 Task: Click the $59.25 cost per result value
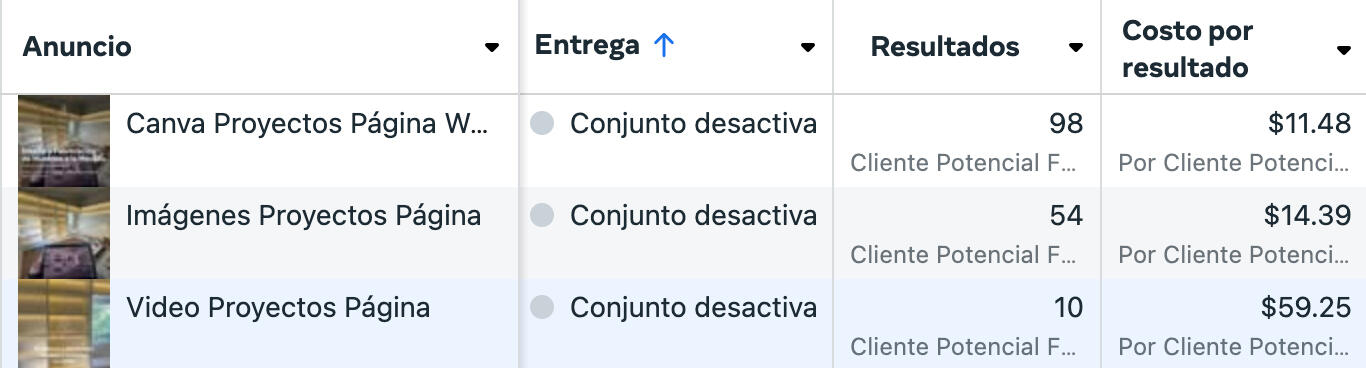point(1307,308)
